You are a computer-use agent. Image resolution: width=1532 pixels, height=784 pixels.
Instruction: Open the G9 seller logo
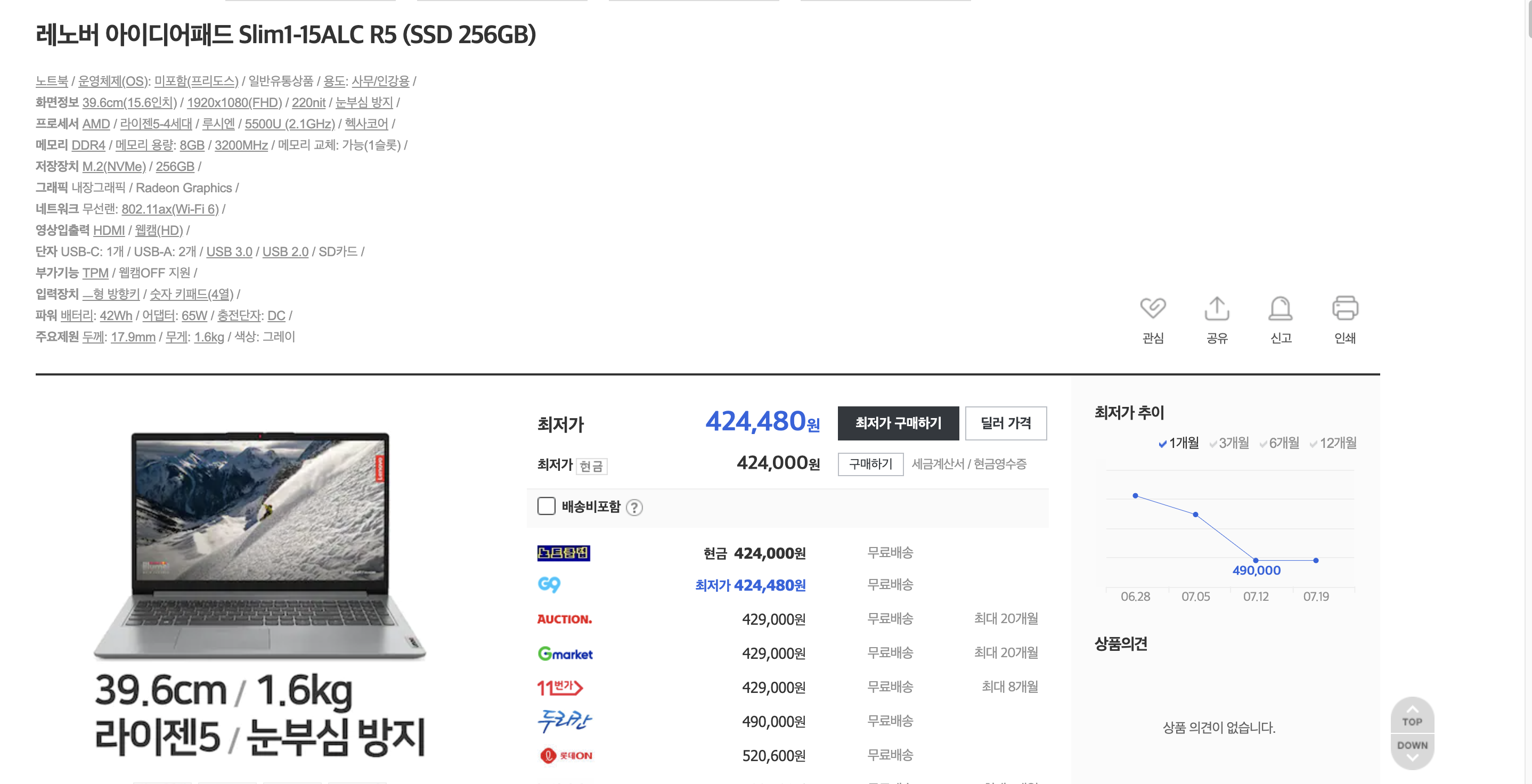(x=549, y=585)
